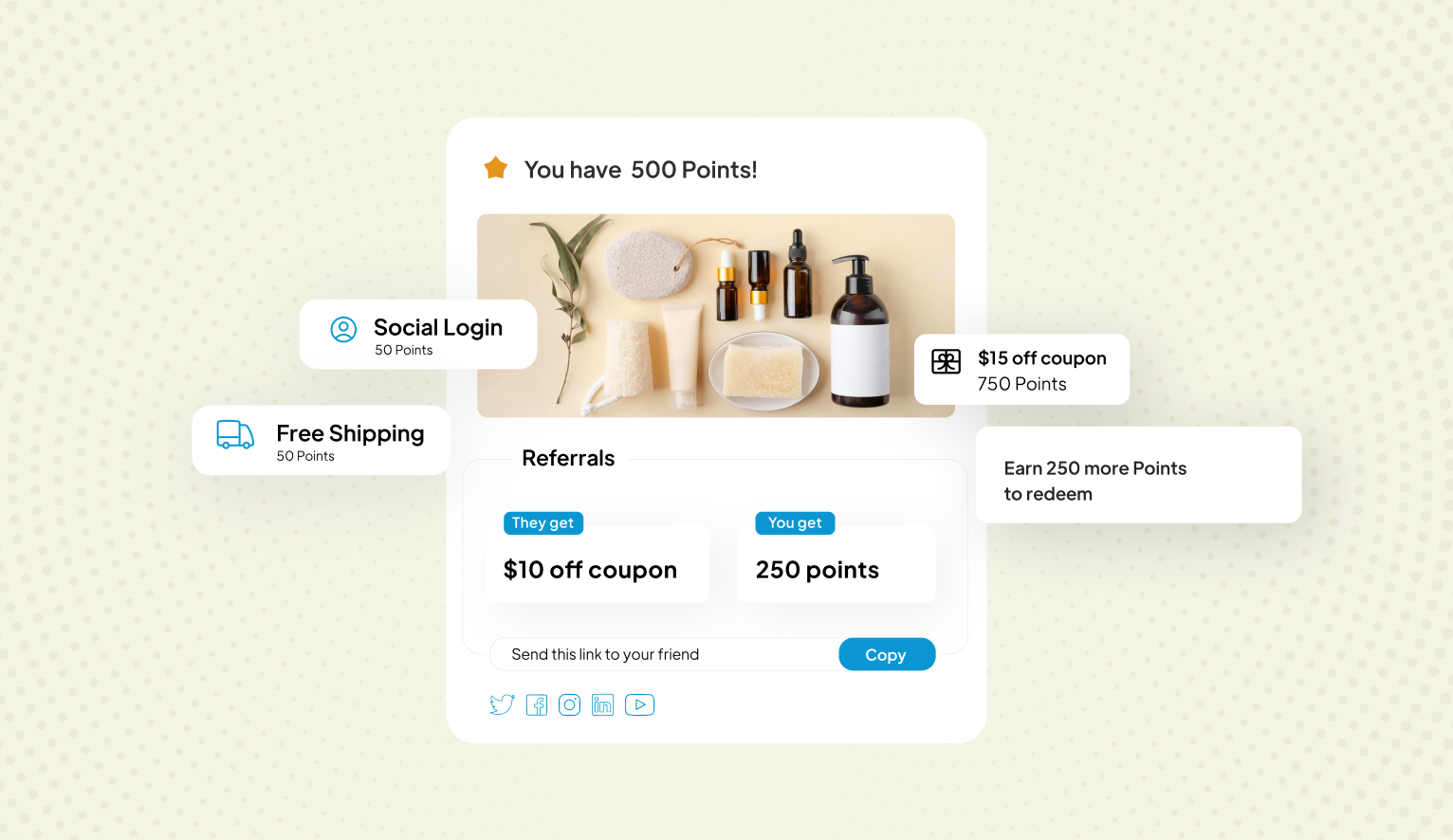
Task: Open the Facebook share icon
Action: pos(537,705)
